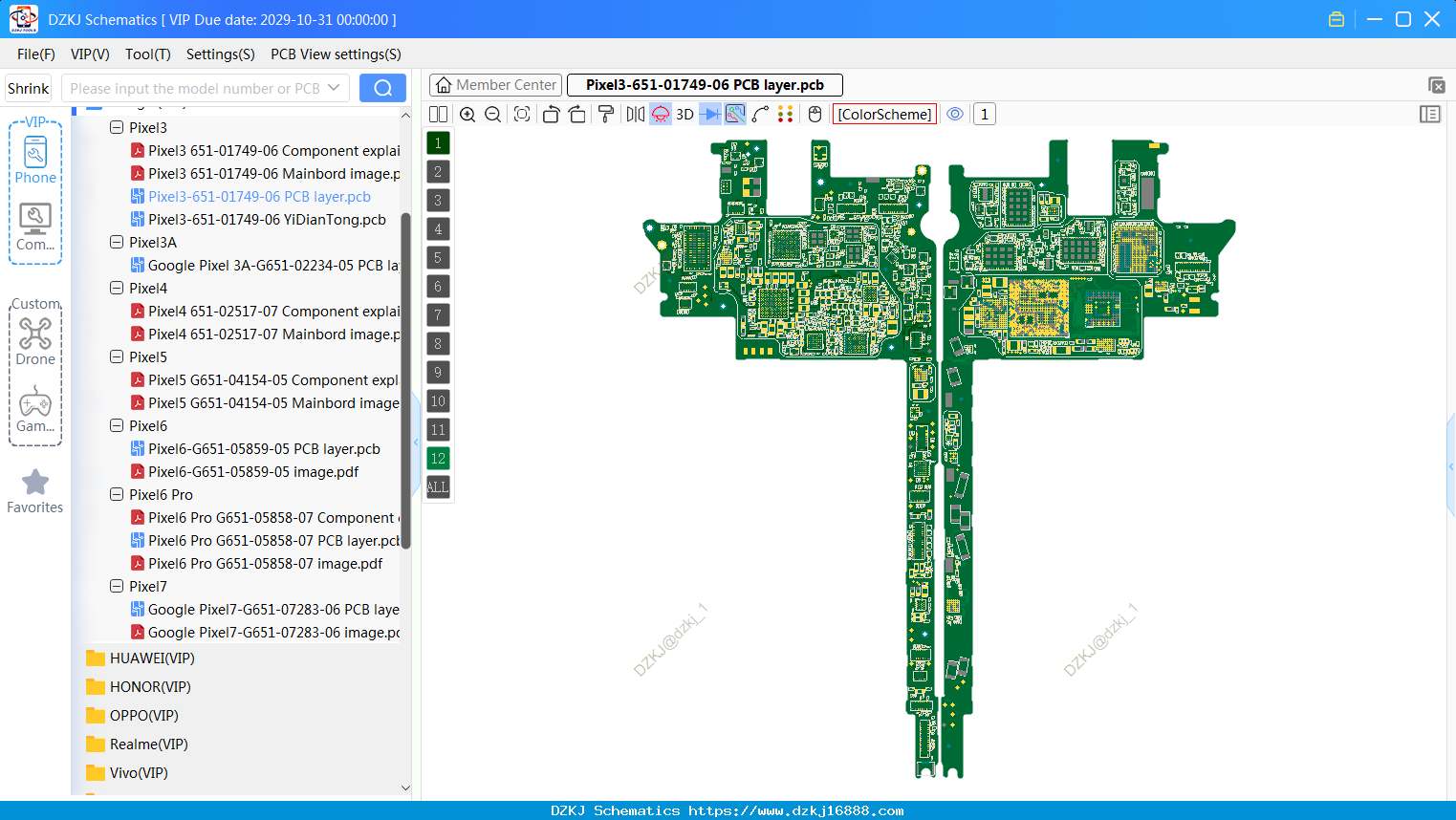Click the mouse settings icon
The height and width of the screenshot is (820, 1456).
(x=815, y=115)
